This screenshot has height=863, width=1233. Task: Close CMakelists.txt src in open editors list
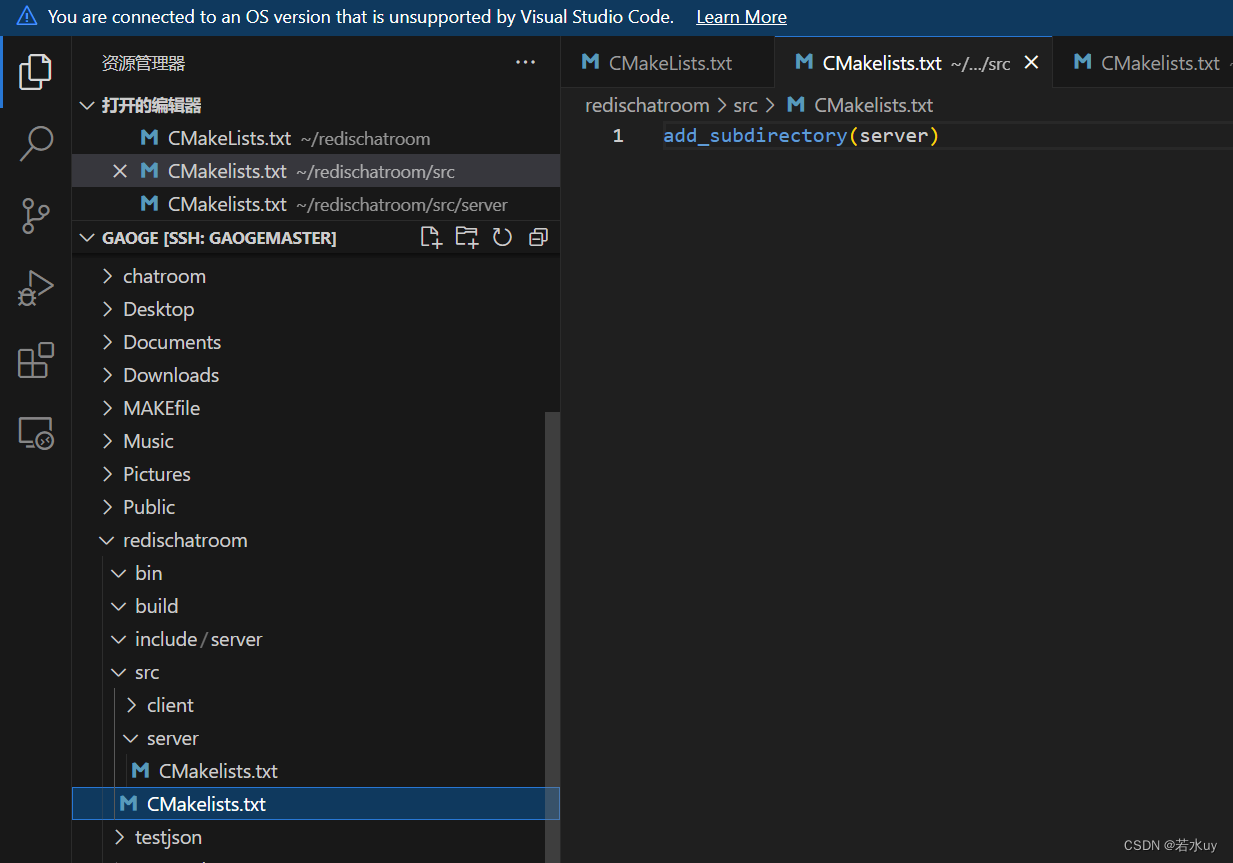coord(120,171)
